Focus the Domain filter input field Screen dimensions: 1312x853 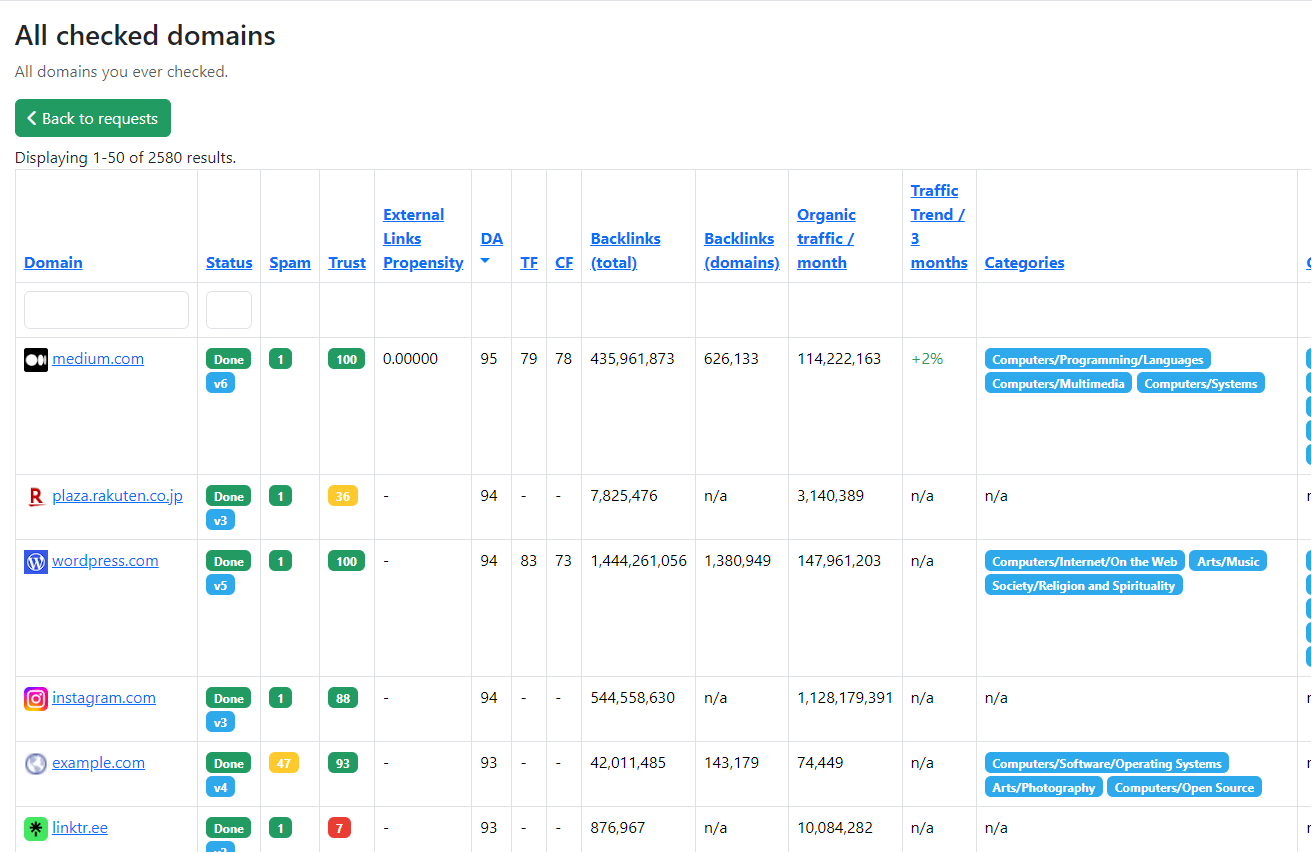pos(106,310)
